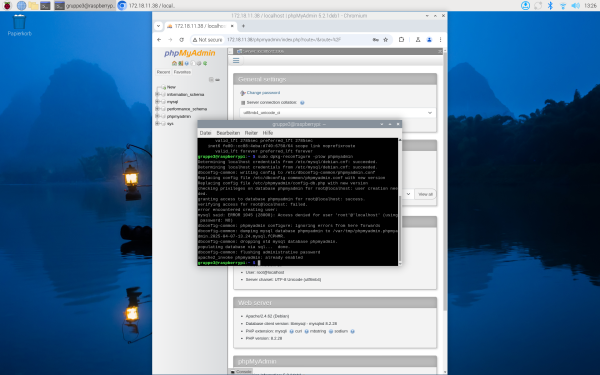
Task: Open the Bluetooth tray menu
Action: tap(550, 5)
